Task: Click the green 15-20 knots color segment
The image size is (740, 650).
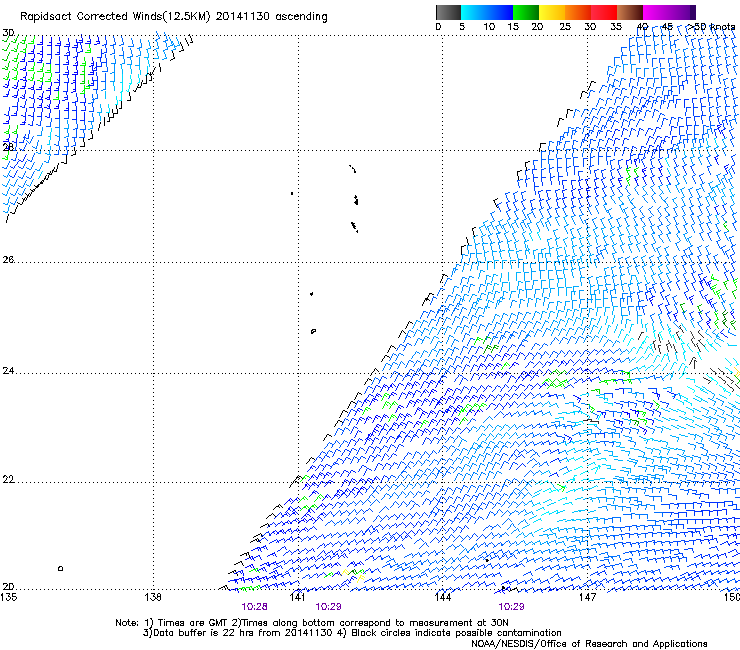Action: [526, 12]
